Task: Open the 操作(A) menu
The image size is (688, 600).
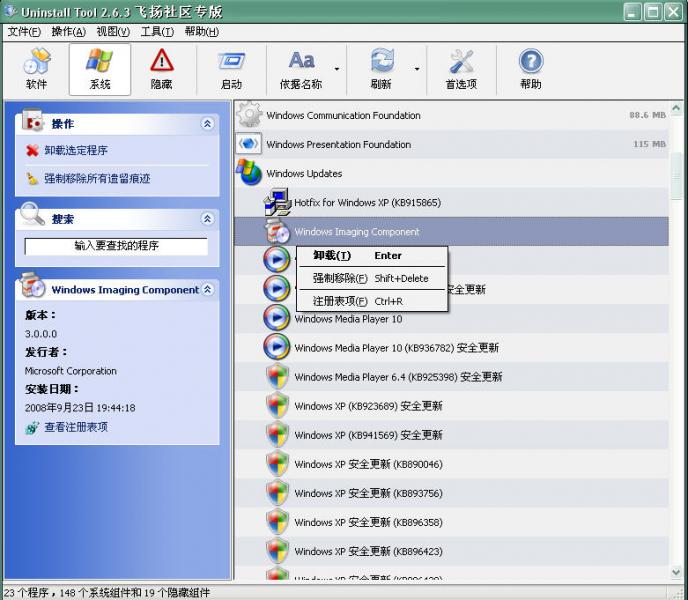Action: [68, 32]
